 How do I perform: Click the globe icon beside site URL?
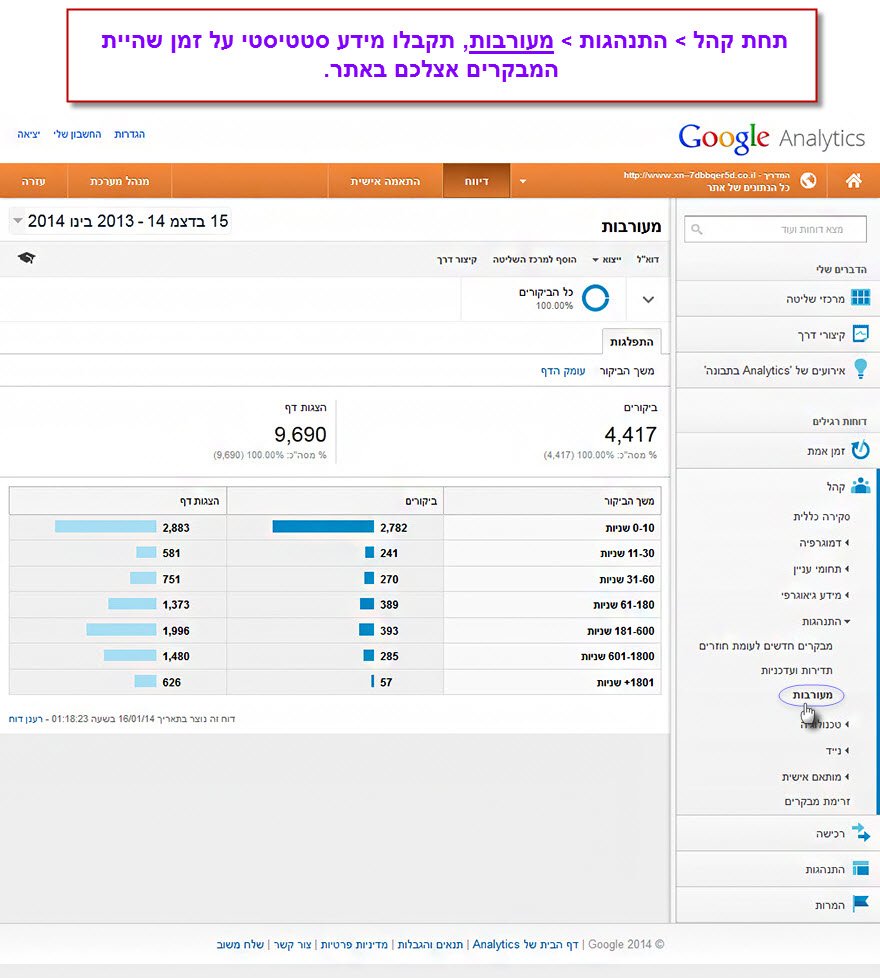click(x=807, y=181)
